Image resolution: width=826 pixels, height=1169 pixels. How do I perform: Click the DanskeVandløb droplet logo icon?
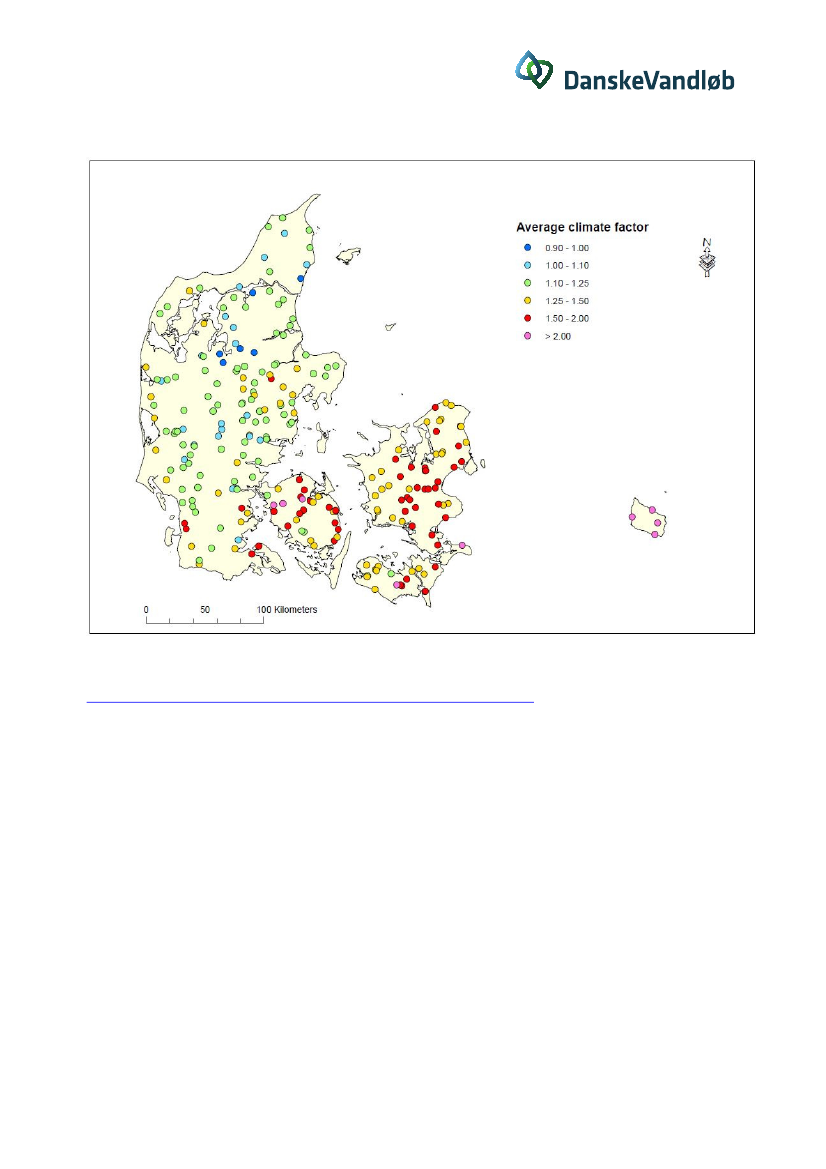[x=535, y=70]
